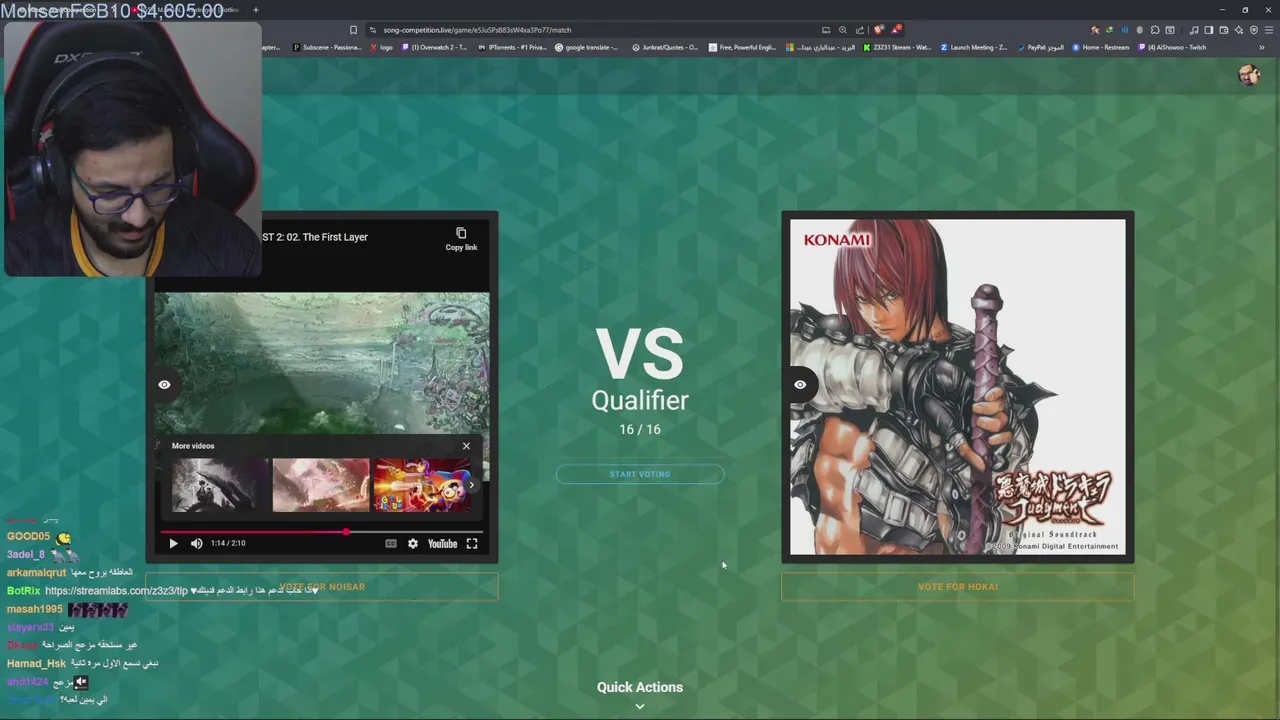Click START VOTING button
The image size is (1280, 720).
click(x=640, y=474)
